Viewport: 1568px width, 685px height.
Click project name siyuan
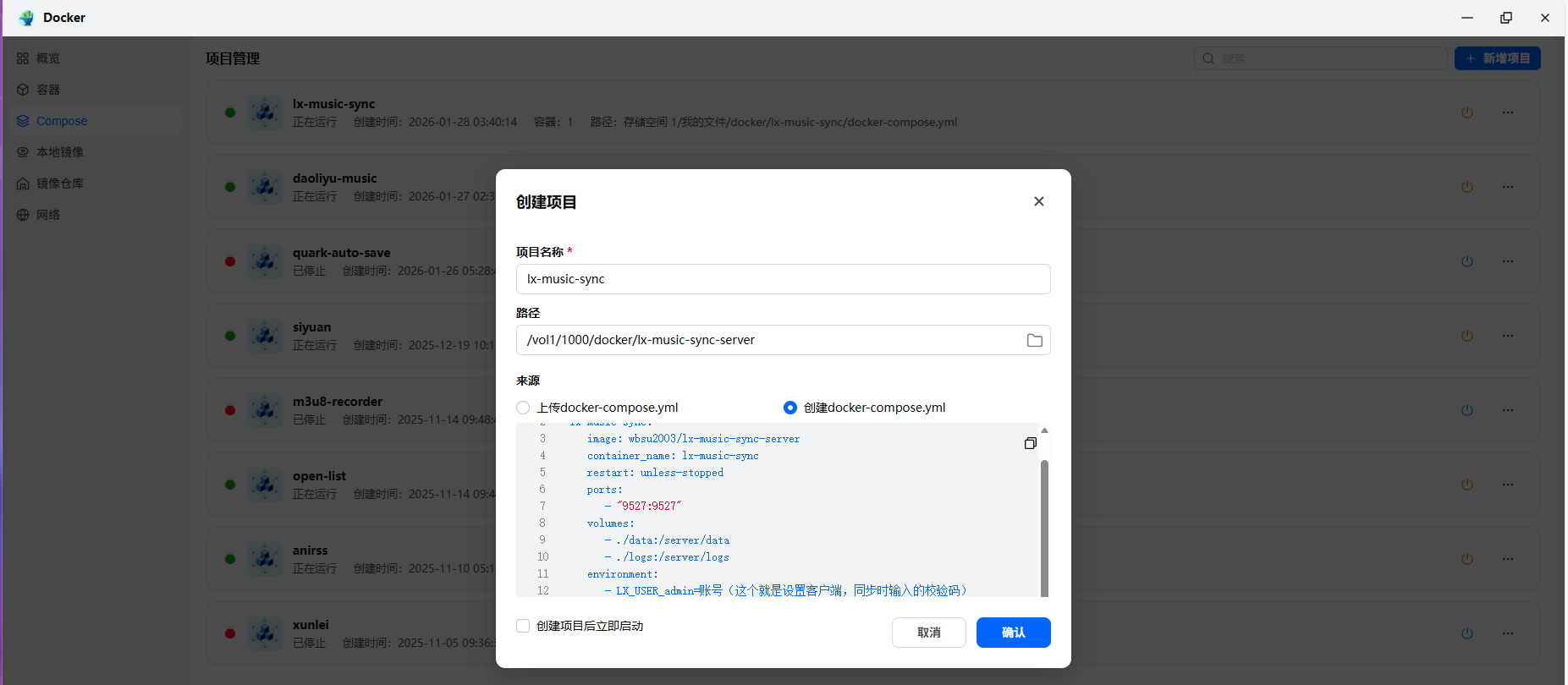312,327
